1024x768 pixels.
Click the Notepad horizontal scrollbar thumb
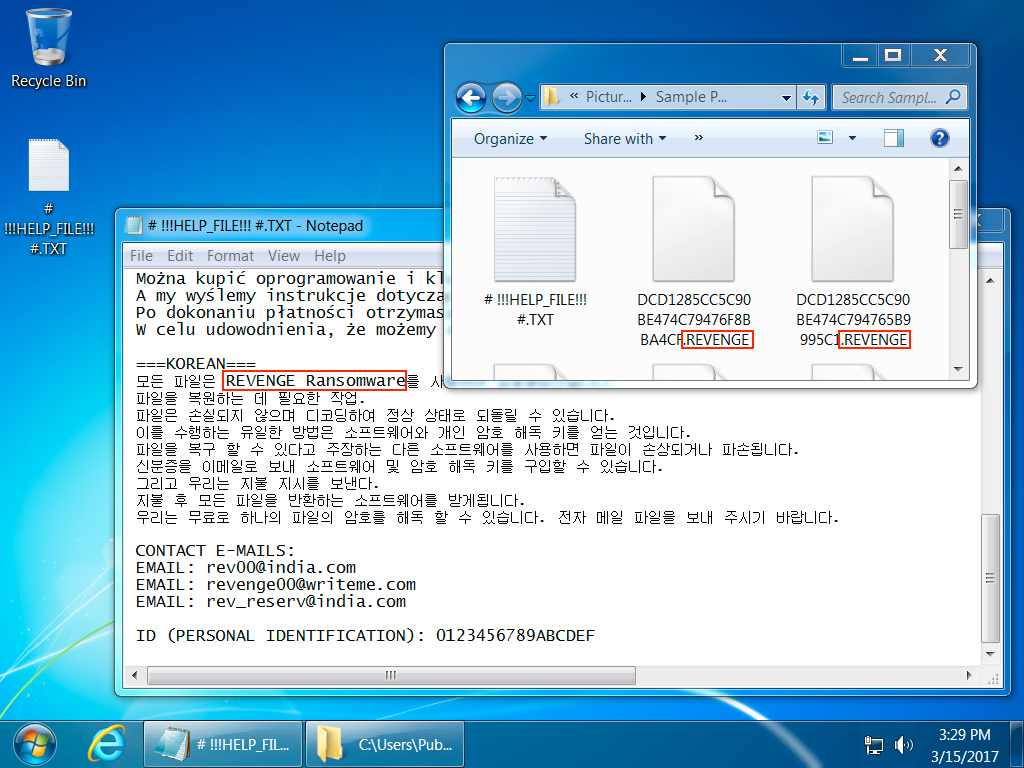click(x=391, y=675)
